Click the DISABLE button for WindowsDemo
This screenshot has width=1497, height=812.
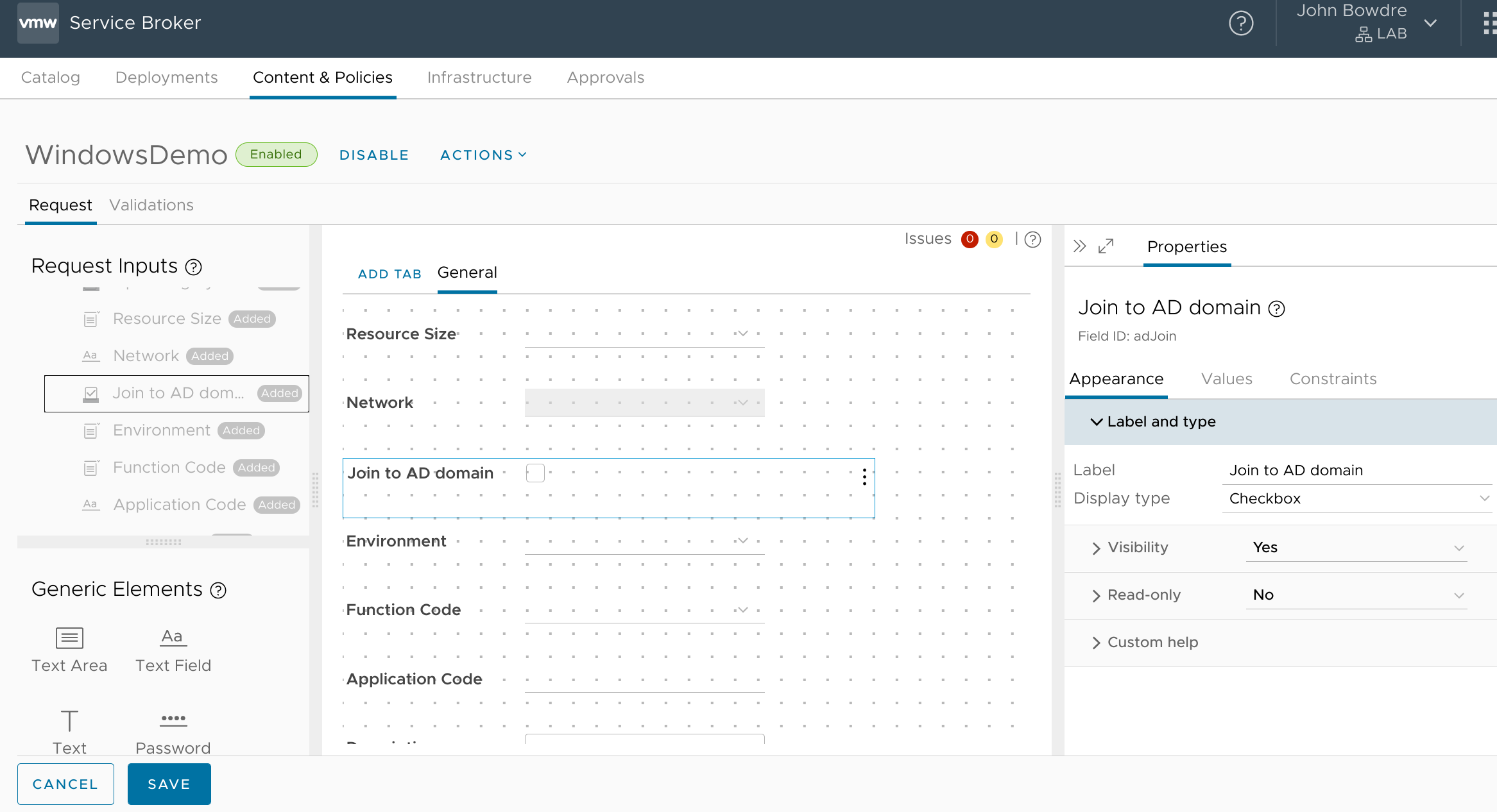click(x=373, y=154)
